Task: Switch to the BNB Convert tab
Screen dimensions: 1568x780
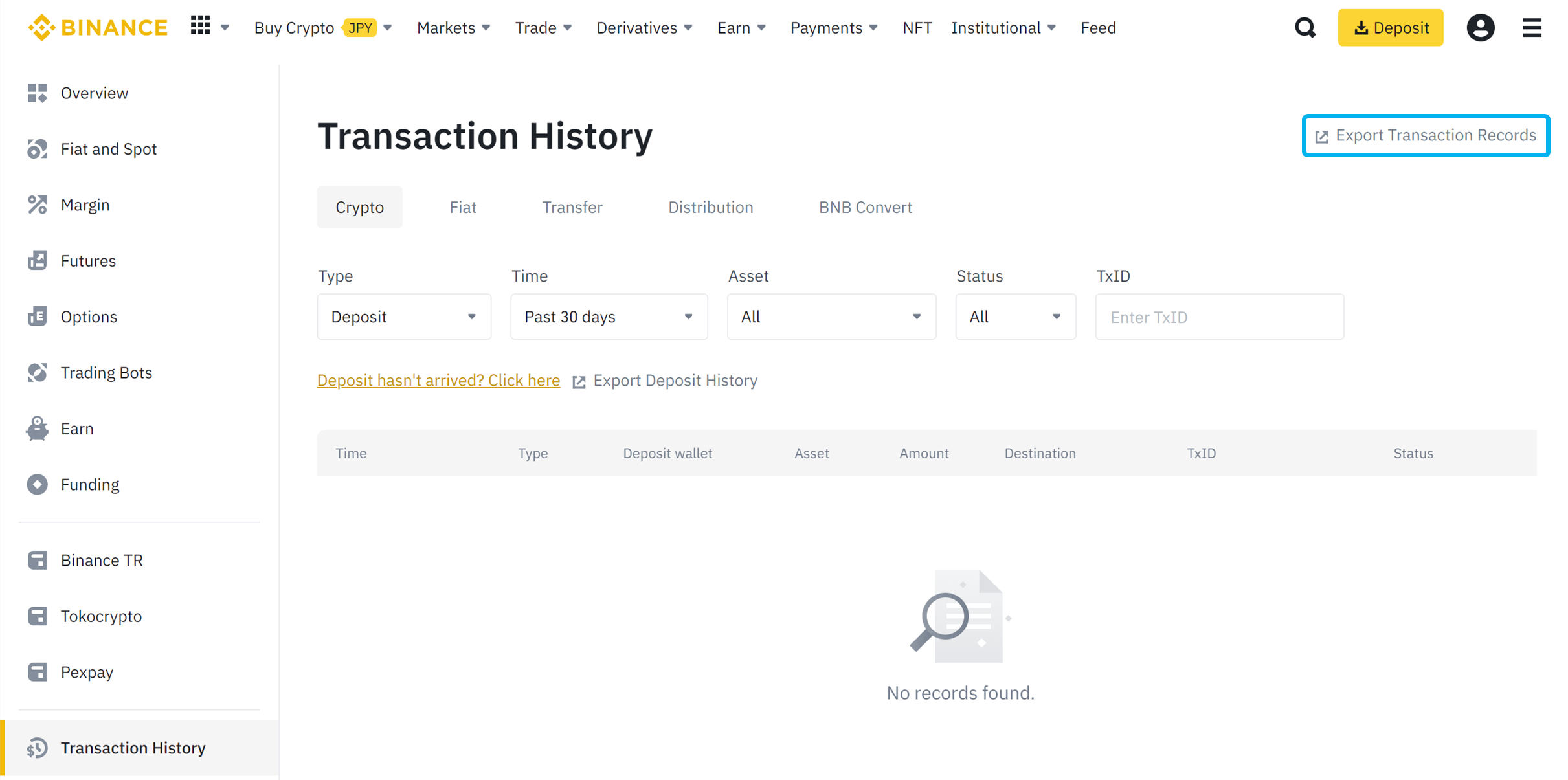Action: (865, 207)
